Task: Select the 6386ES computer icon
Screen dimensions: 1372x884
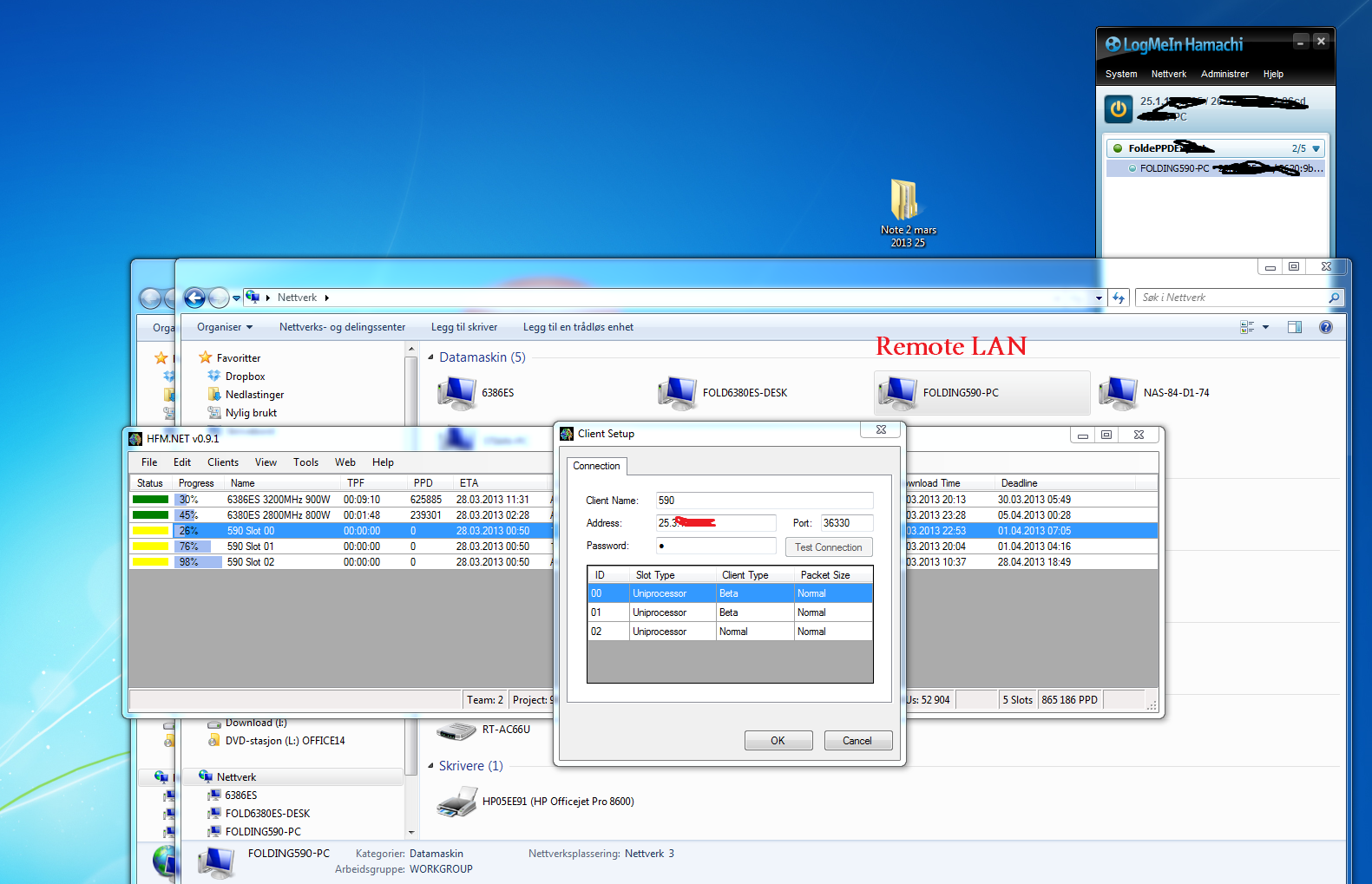Action: click(476, 393)
